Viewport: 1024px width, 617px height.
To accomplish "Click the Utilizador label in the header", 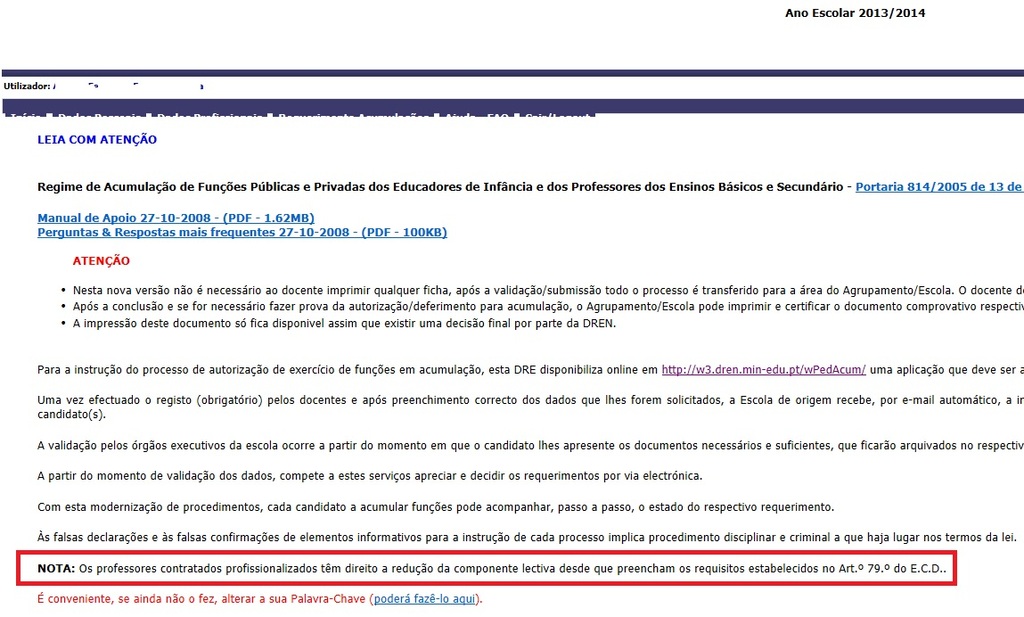I will click(27, 87).
